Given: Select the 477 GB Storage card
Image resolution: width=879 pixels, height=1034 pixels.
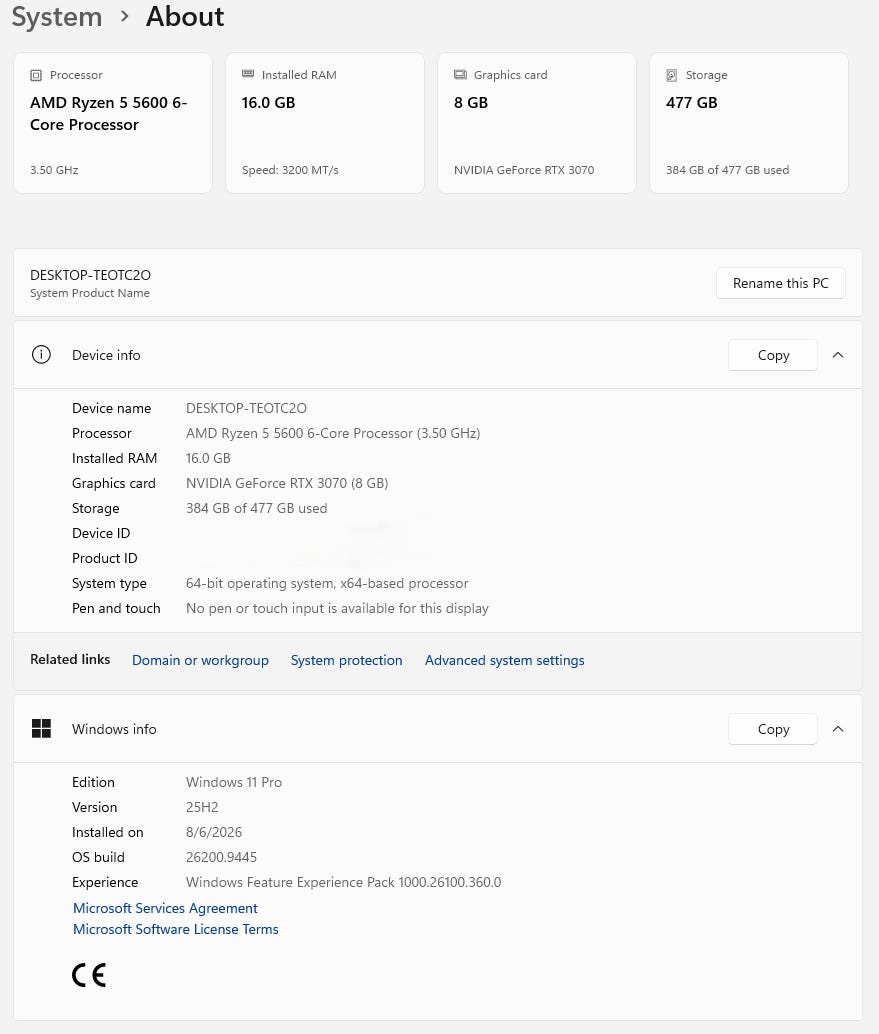Looking at the screenshot, I should coord(749,123).
